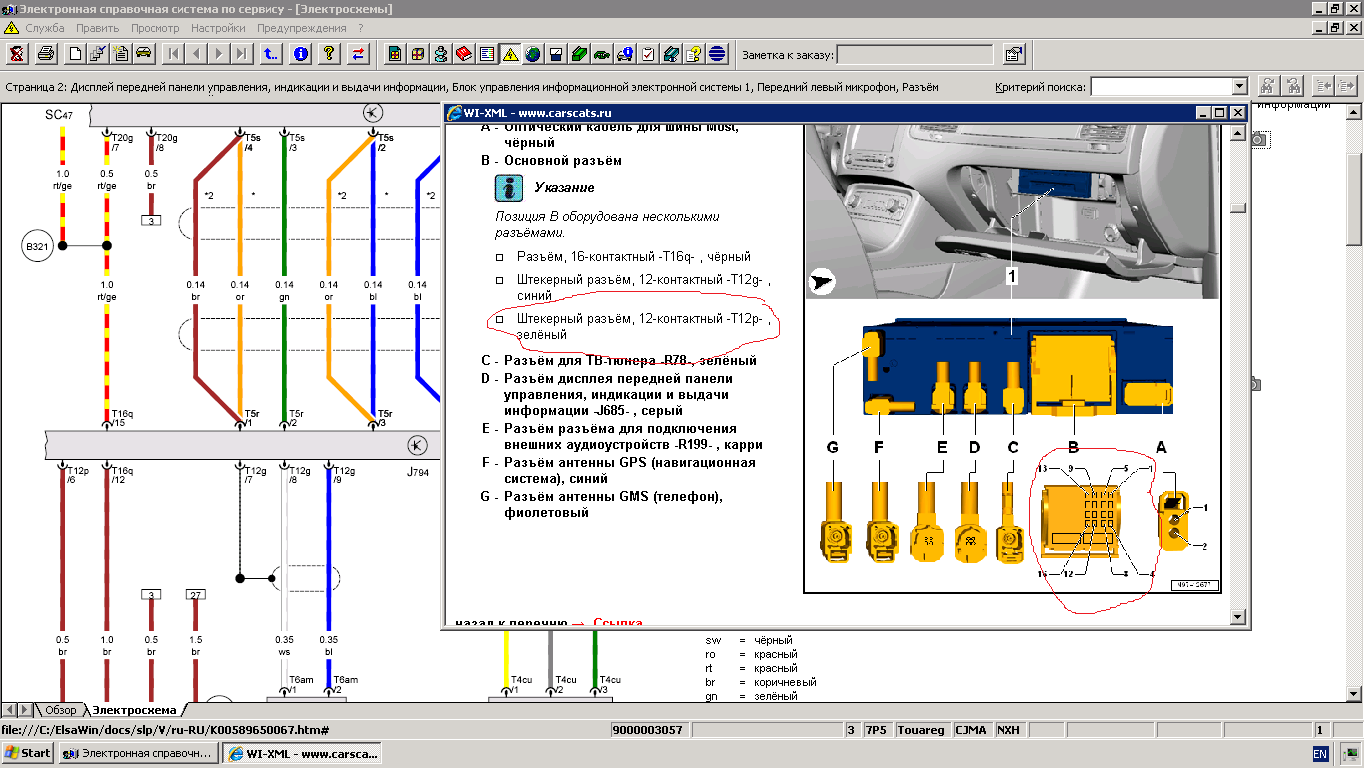1366x769 pixels.
Task: Click the 'Указание' note heading
Action: [564, 187]
